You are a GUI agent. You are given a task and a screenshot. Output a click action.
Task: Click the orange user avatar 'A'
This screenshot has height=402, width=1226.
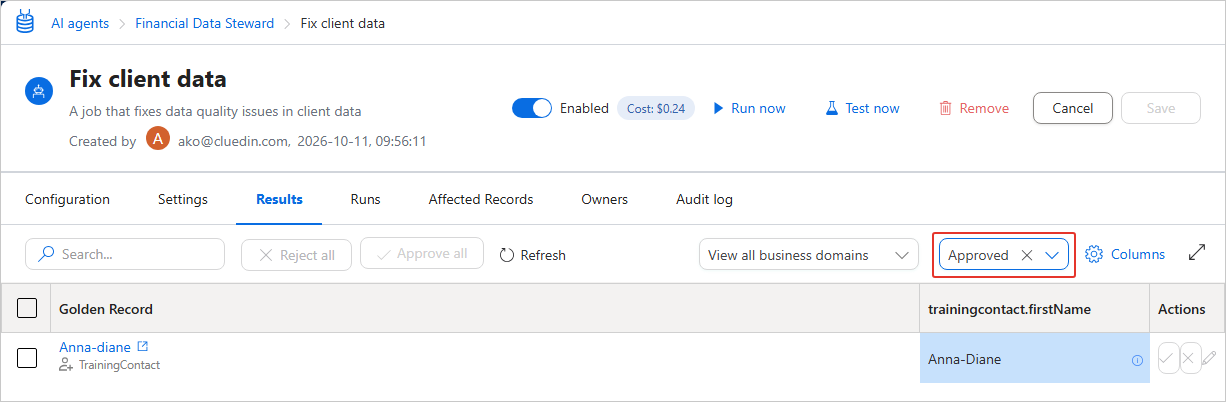coord(158,139)
